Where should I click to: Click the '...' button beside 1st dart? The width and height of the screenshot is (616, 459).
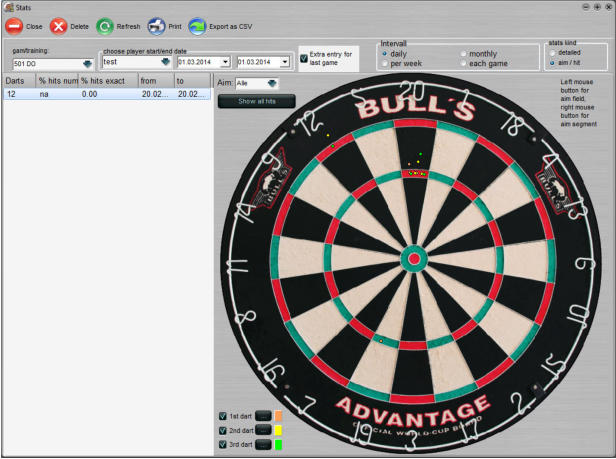pos(263,416)
